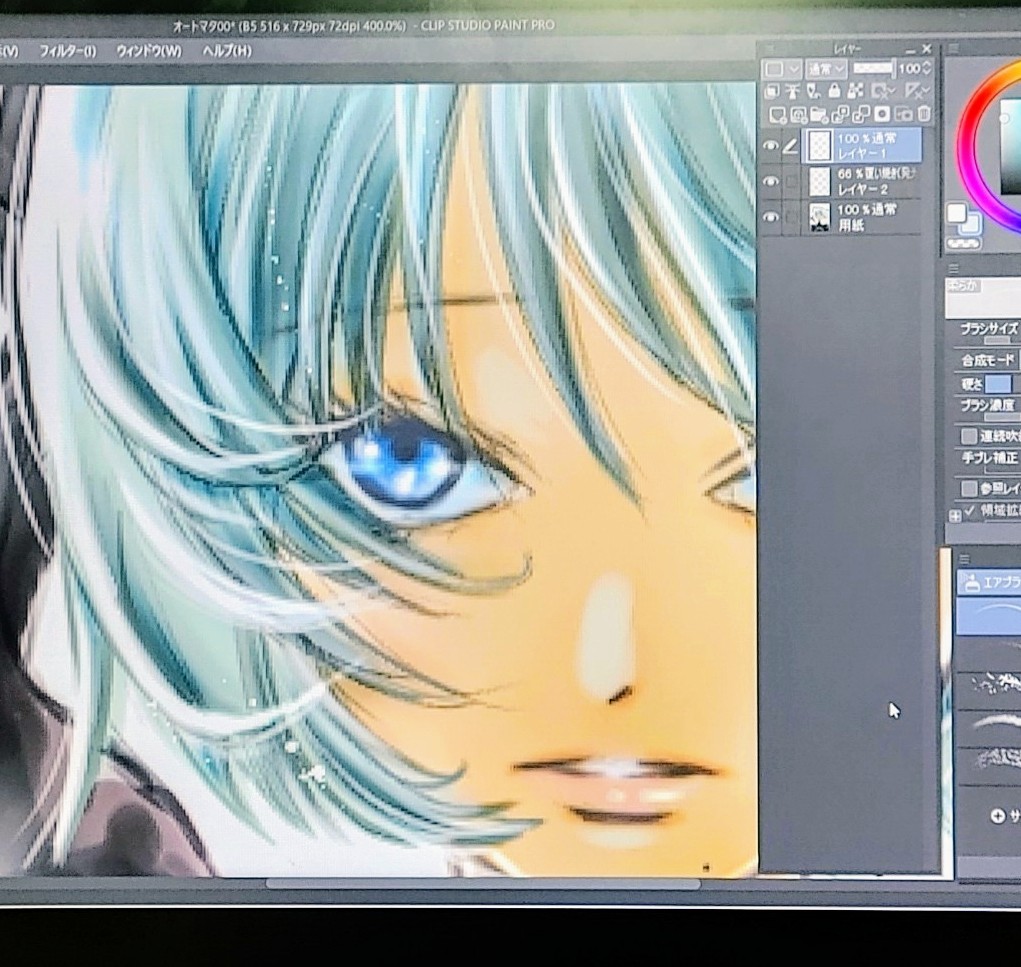
Task: Open tool property panel menu icon
Action: pos(953,268)
